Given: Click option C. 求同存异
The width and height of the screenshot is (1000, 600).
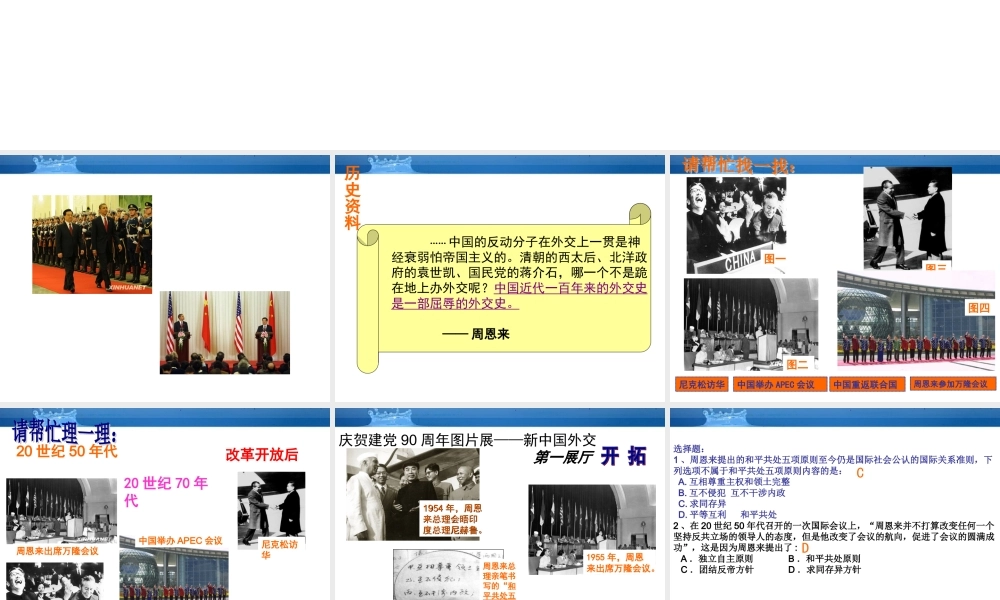Looking at the screenshot, I should (x=702, y=504).
